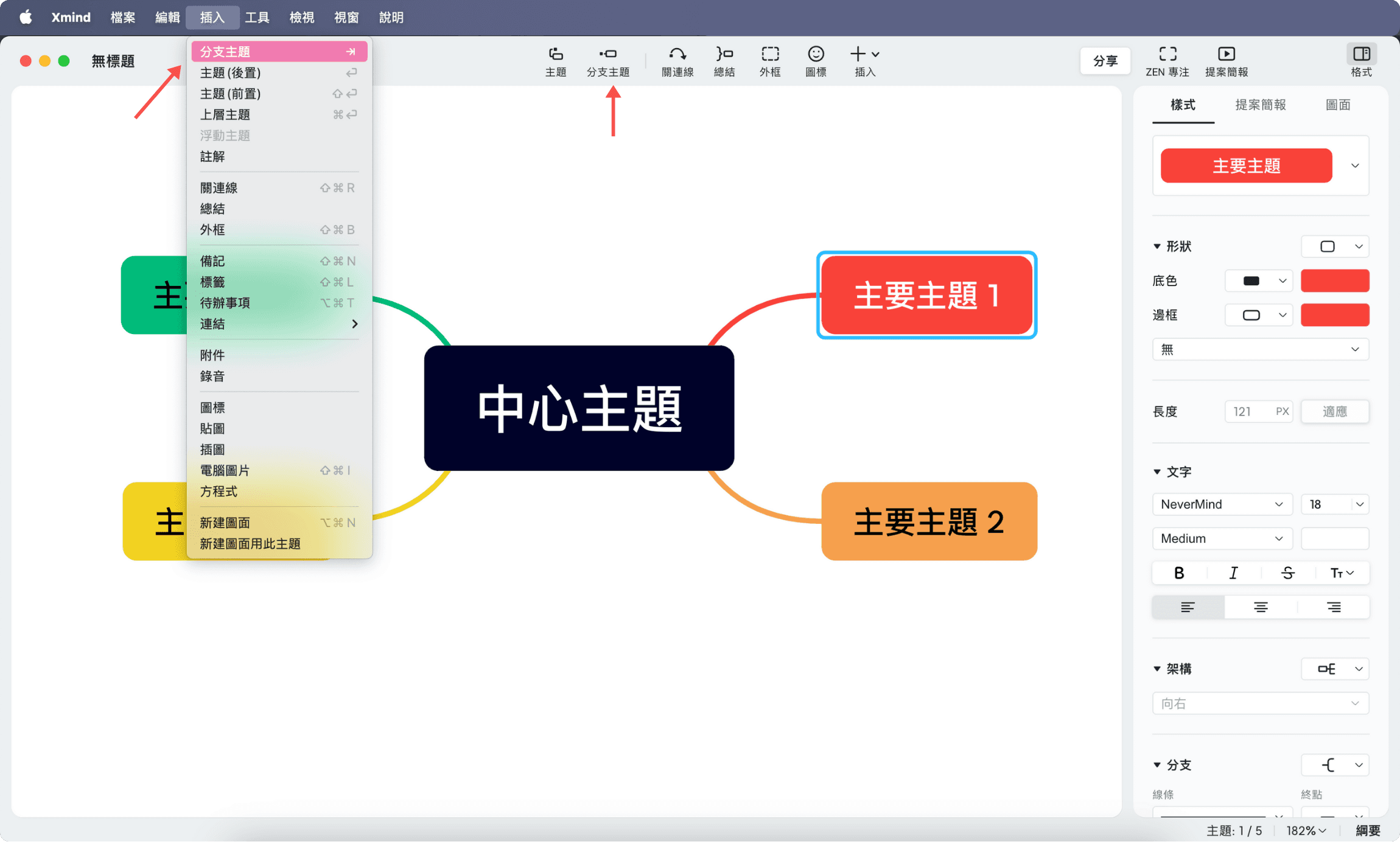1400x850 pixels.
Task: Select the 關連線 relationship tool
Action: click(676, 61)
